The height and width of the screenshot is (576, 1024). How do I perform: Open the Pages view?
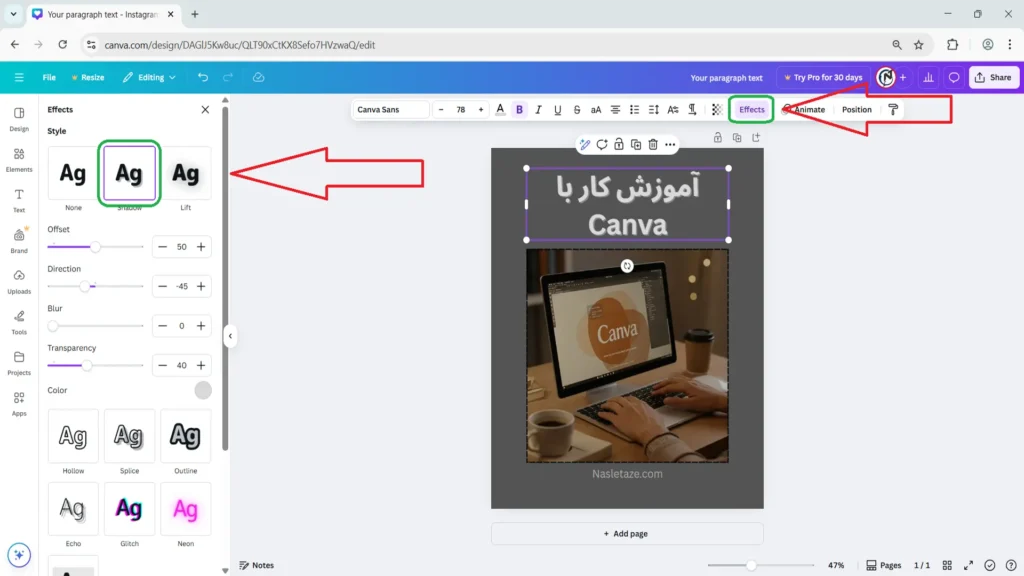pyautogui.click(x=884, y=565)
